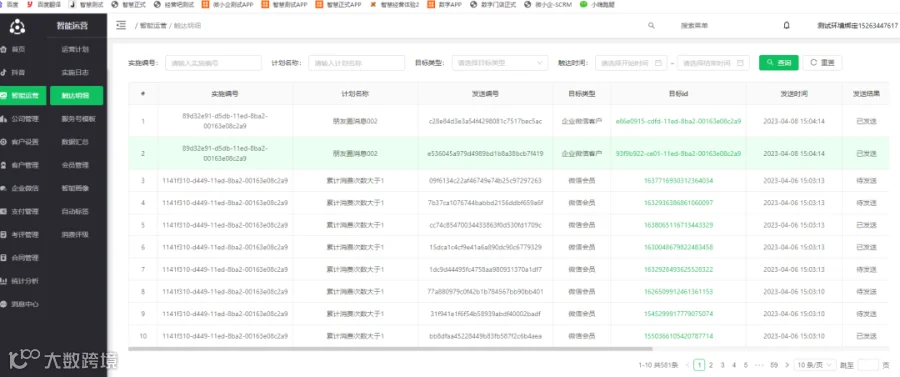Screen dimensions: 900x377
Task: Select the 触达明细 submenu item
Action: click(x=77, y=96)
